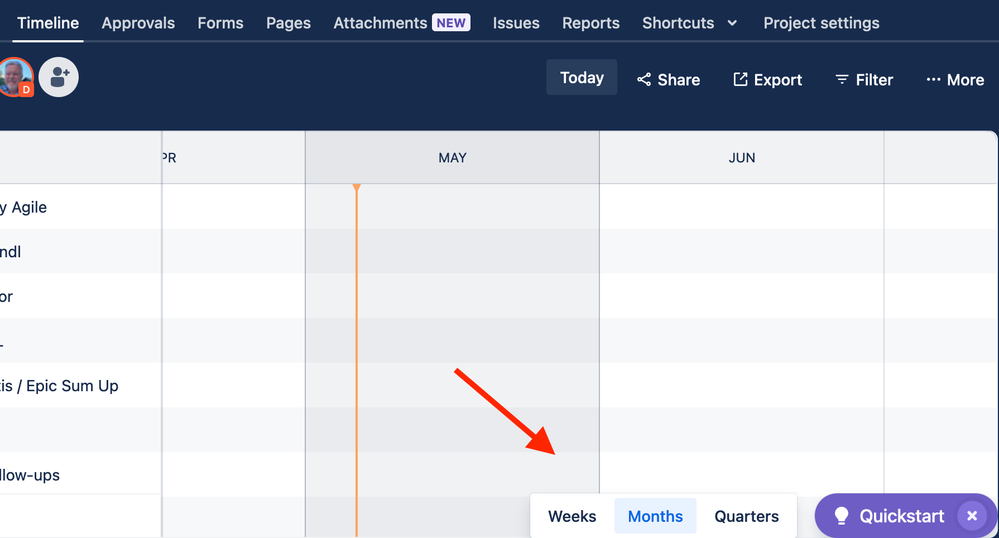Open the Timeline tab

click(48, 23)
